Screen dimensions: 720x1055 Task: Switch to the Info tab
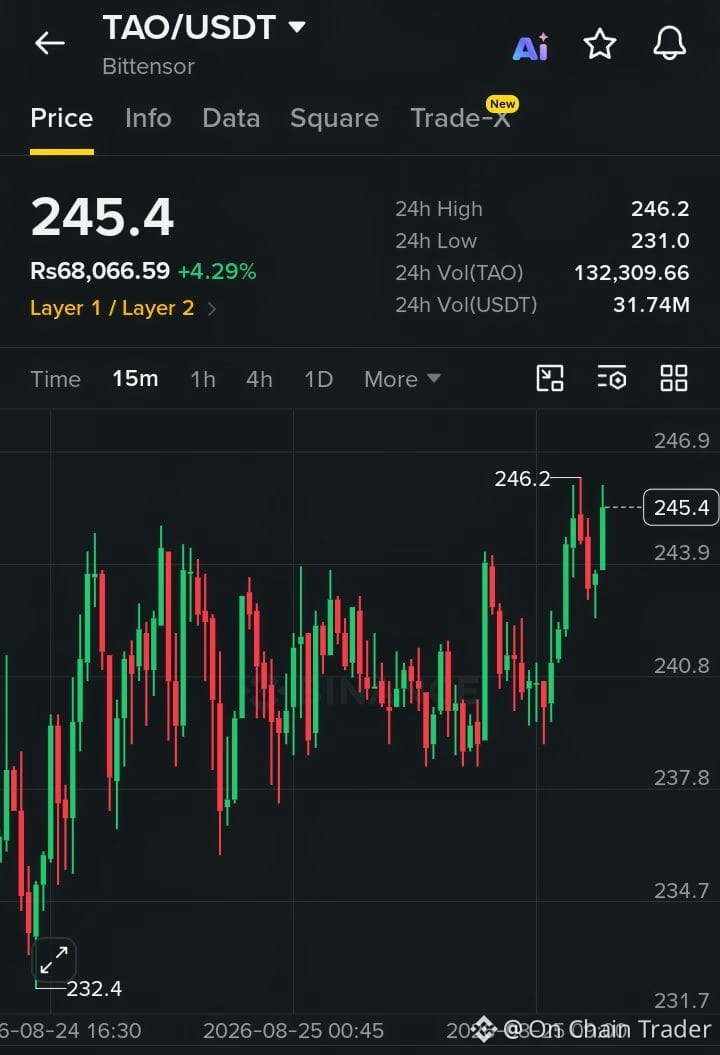click(148, 118)
